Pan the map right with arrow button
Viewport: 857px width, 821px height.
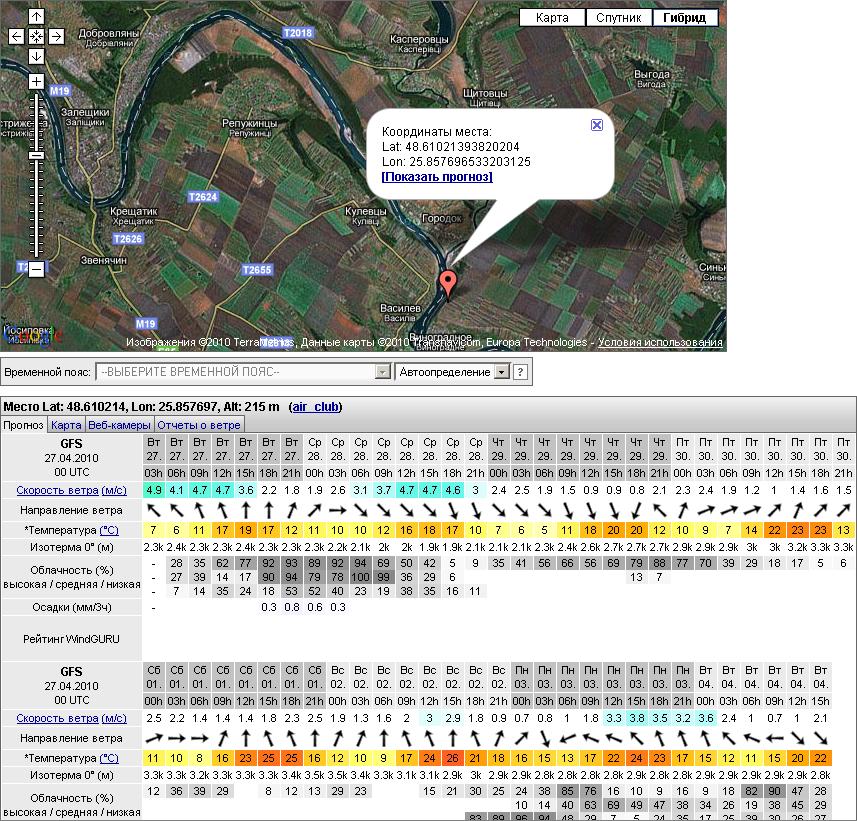click(x=56, y=37)
